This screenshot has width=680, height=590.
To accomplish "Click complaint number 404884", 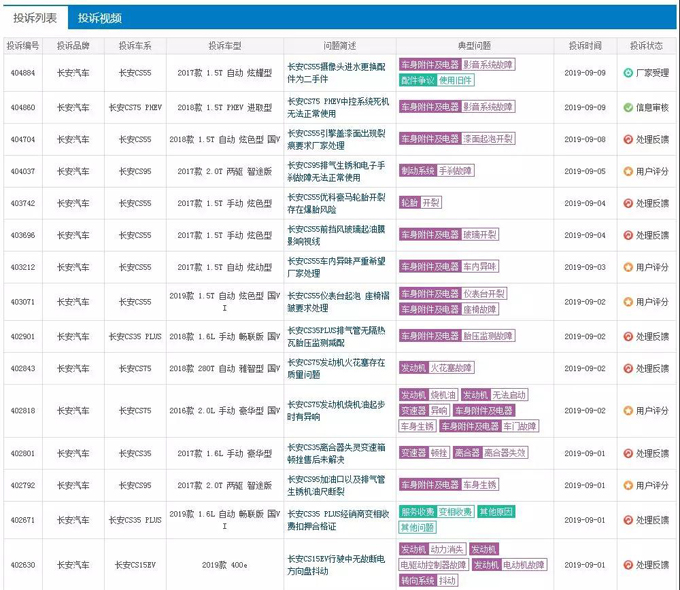I will point(23,73).
